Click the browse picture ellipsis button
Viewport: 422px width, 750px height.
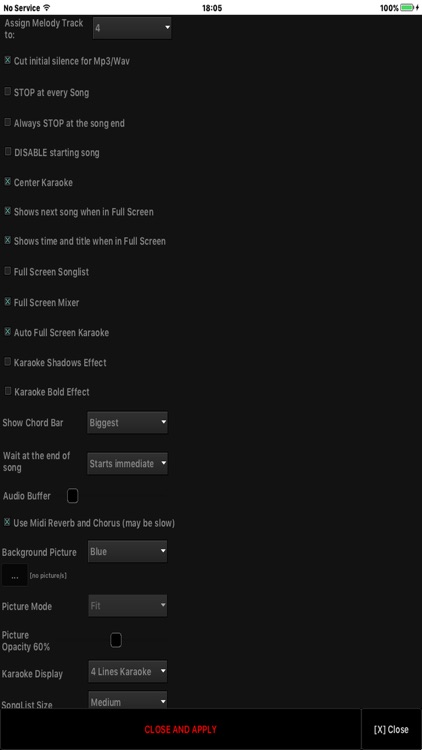click(15, 575)
